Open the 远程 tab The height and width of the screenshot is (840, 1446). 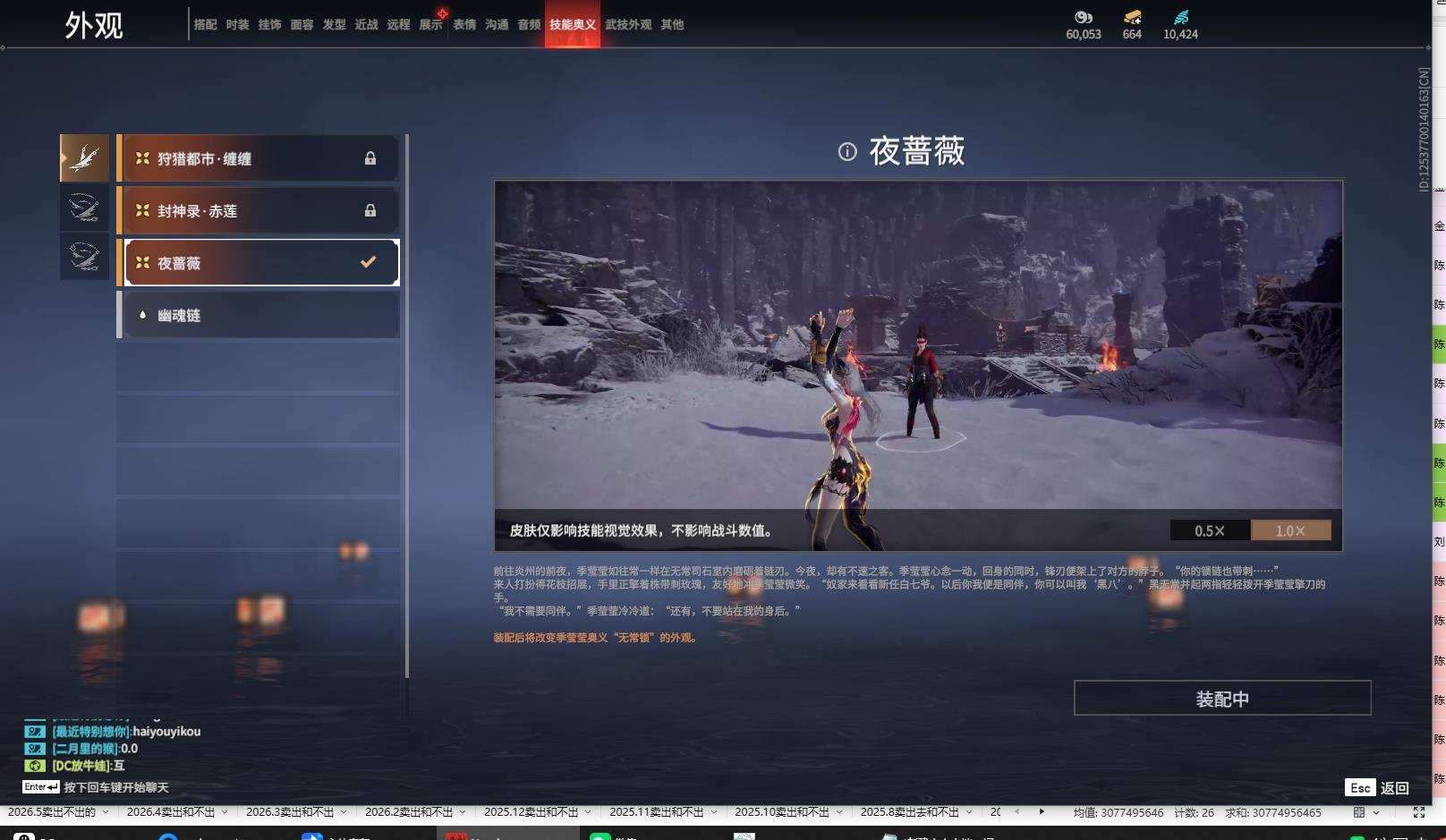coord(399,24)
